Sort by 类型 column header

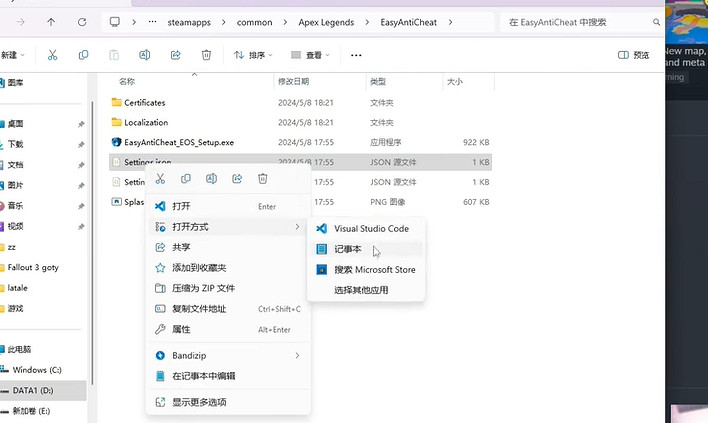[x=378, y=82]
